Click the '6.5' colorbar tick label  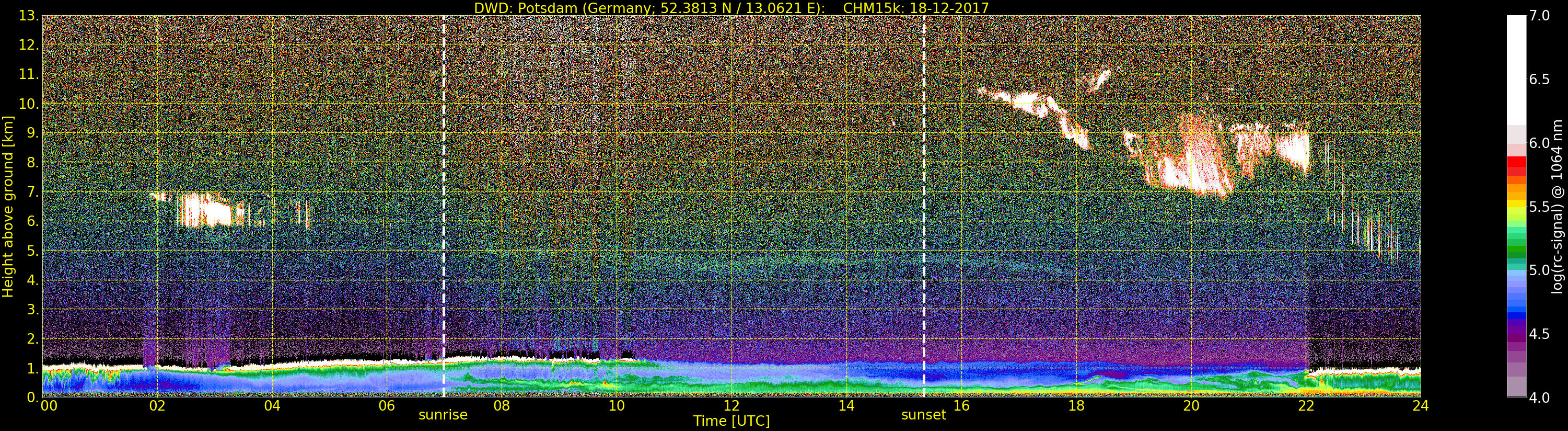tap(1539, 80)
